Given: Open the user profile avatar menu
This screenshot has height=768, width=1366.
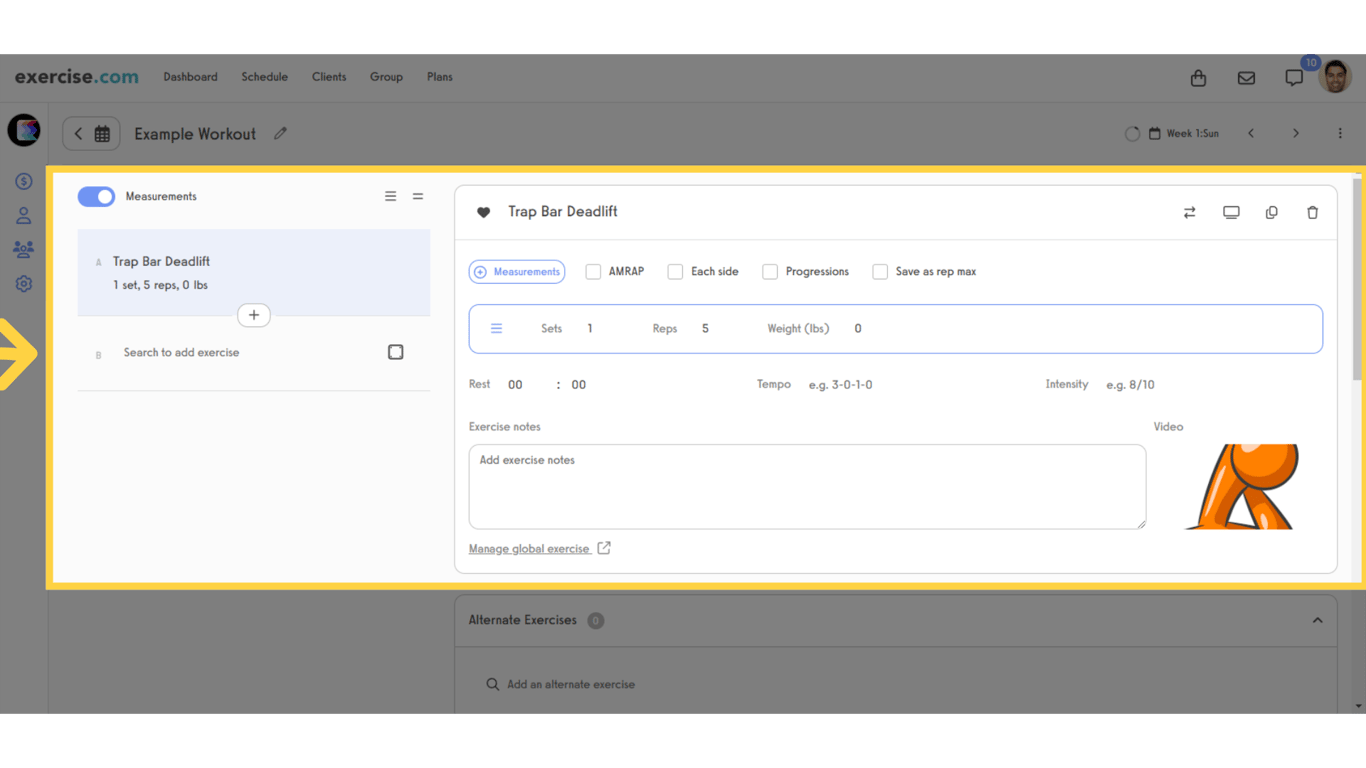Looking at the screenshot, I should point(1335,76).
